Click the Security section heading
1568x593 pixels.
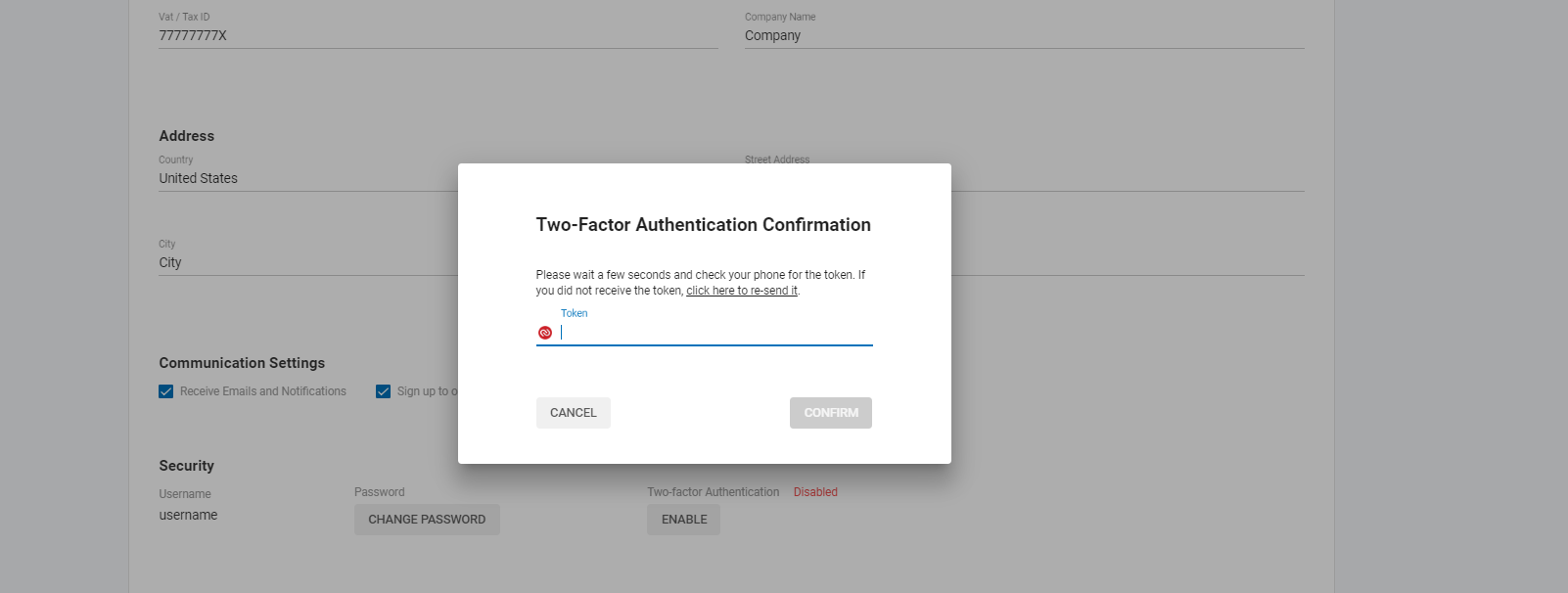pos(186,466)
